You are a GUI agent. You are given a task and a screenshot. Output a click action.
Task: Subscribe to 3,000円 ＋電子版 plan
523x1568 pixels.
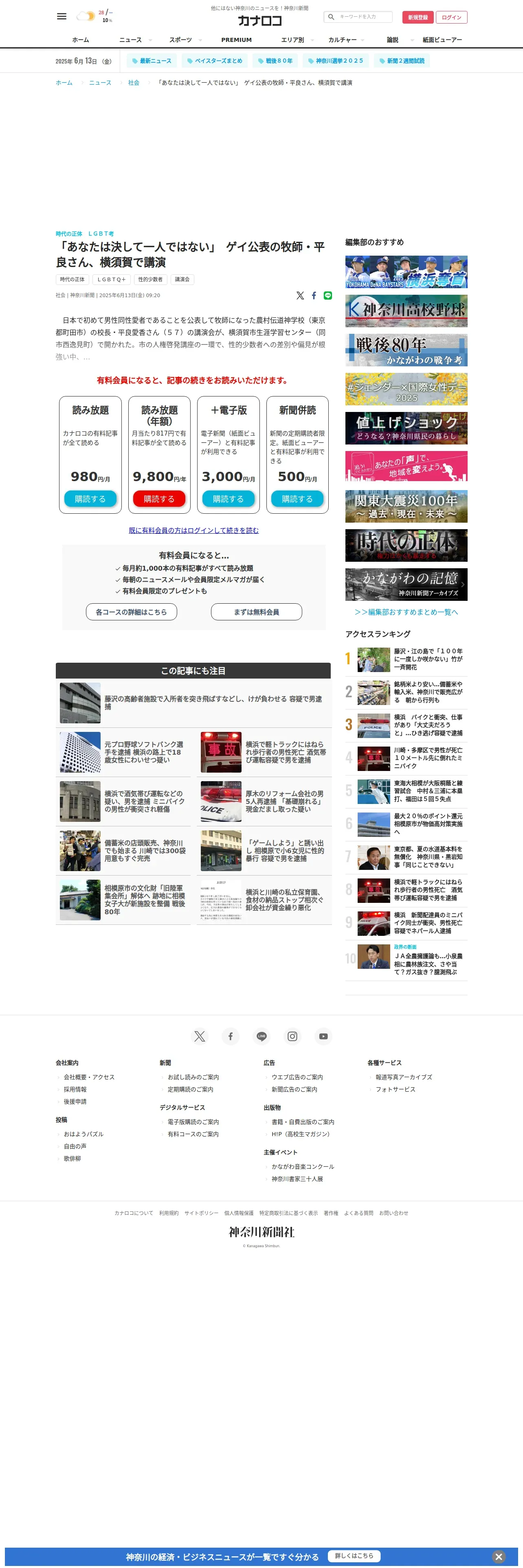click(x=229, y=499)
